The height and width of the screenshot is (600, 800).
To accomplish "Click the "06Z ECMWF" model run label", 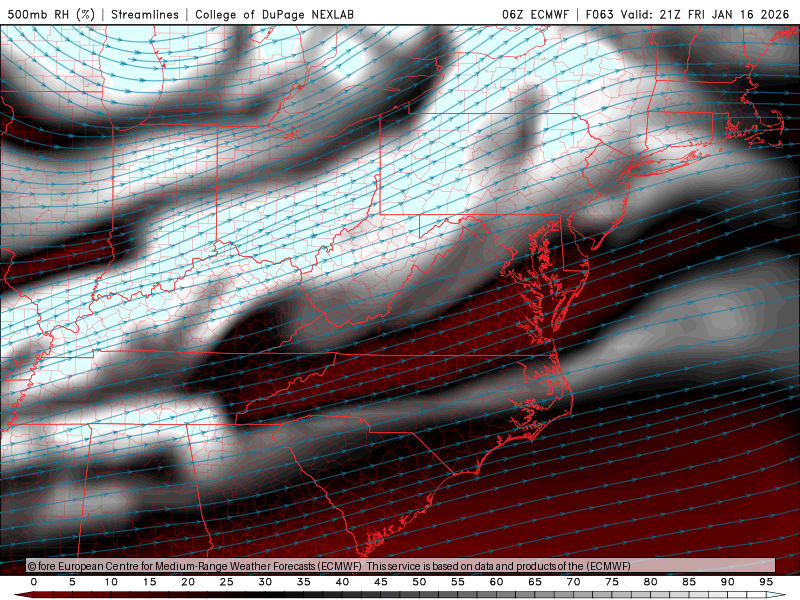I will point(535,14).
